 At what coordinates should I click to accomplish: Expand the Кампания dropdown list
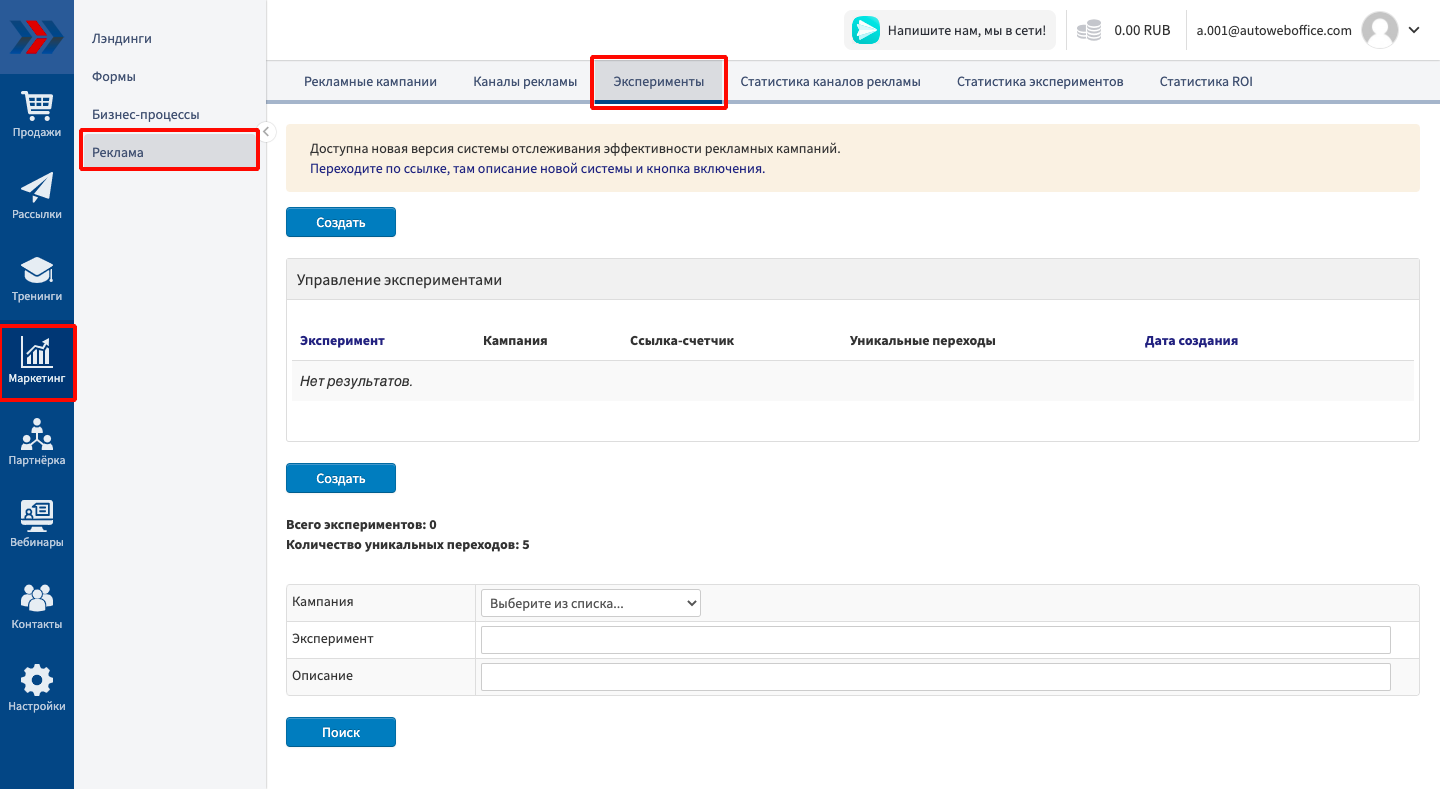click(590, 603)
